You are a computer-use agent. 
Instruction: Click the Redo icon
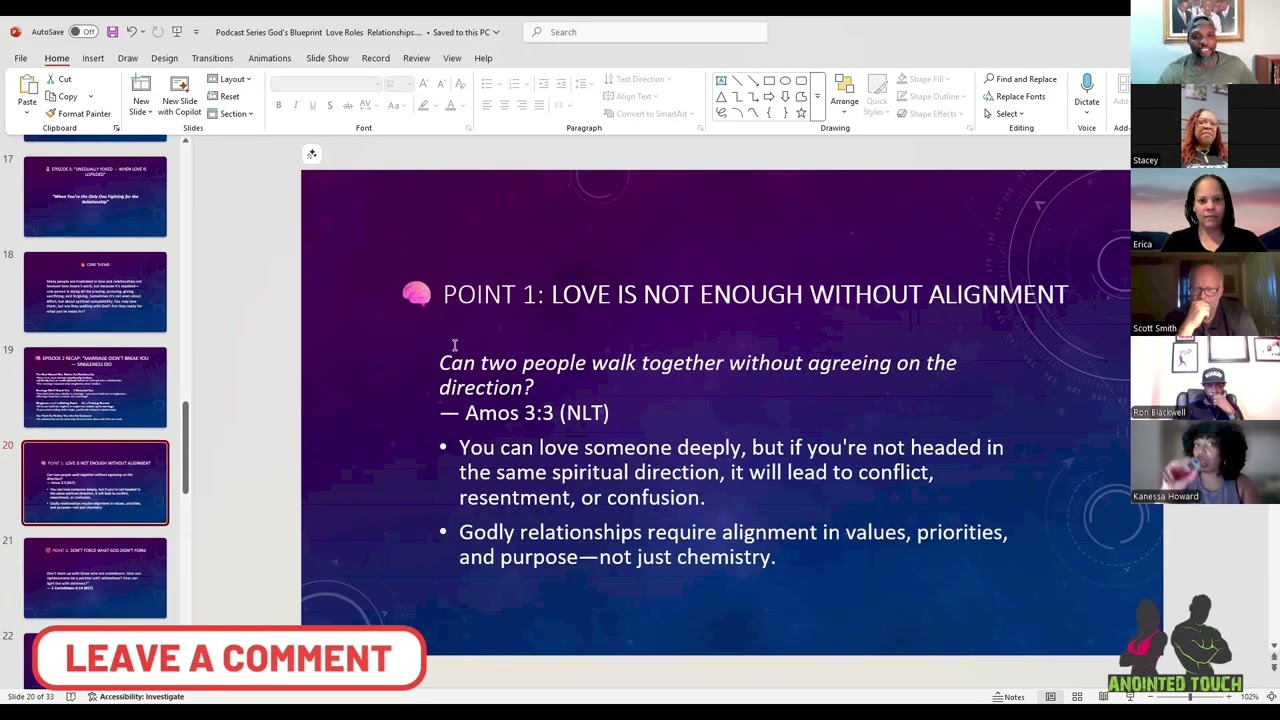[x=157, y=32]
